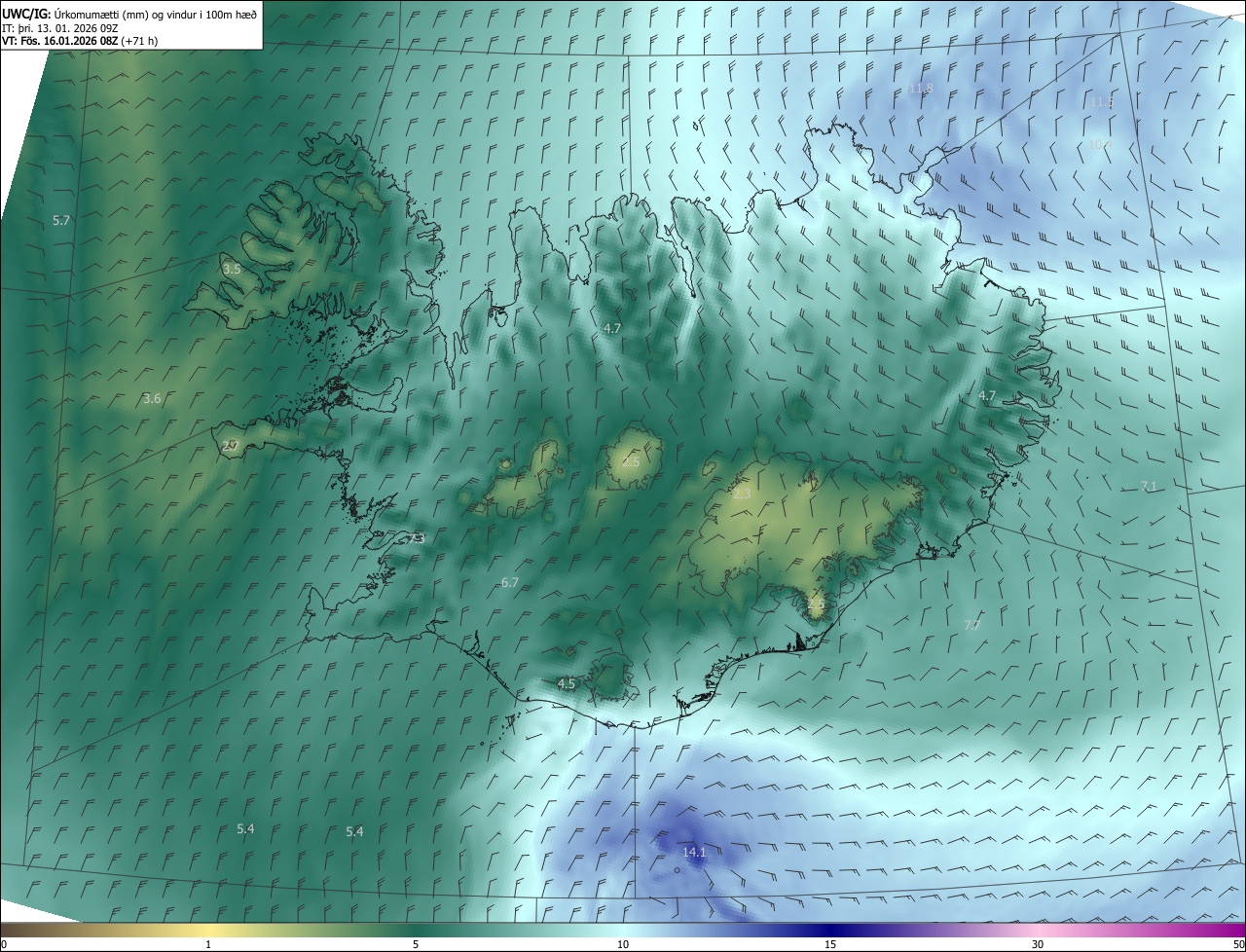Screen dimensions: 1246x952
Task: Click the 10 tick on the color scale
Action: [x=623, y=945]
